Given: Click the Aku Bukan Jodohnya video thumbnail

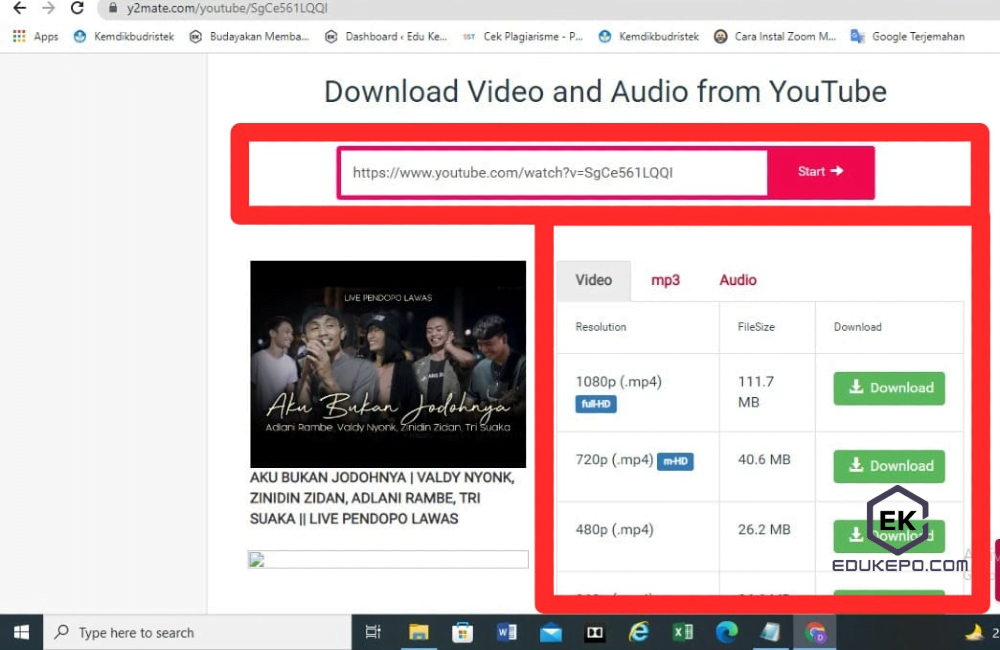Looking at the screenshot, I should [x=387, y=364].
